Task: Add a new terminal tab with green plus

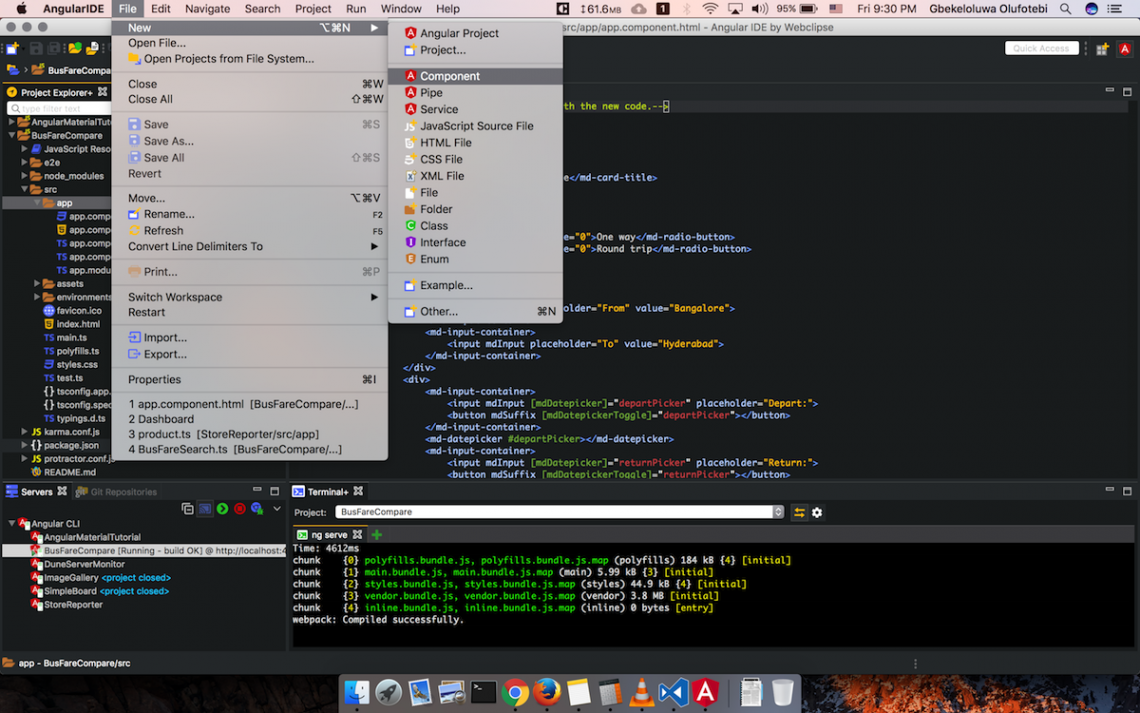Action: pyautogui.click(x=377, y=535)
